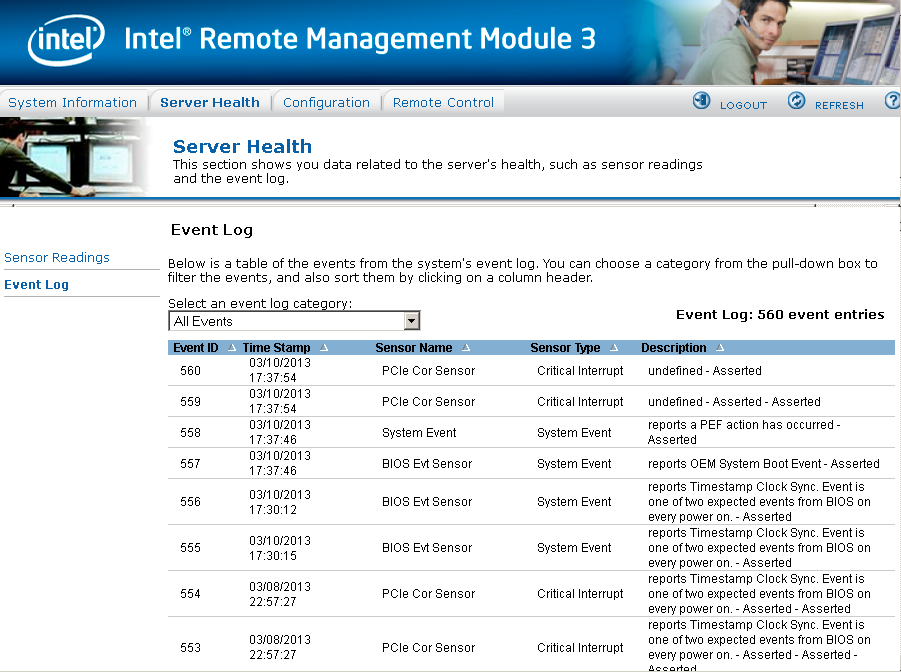
Task: Click 'System Event' sensor name in row 558
Action: pyautogui.click(x=419, y=433)
